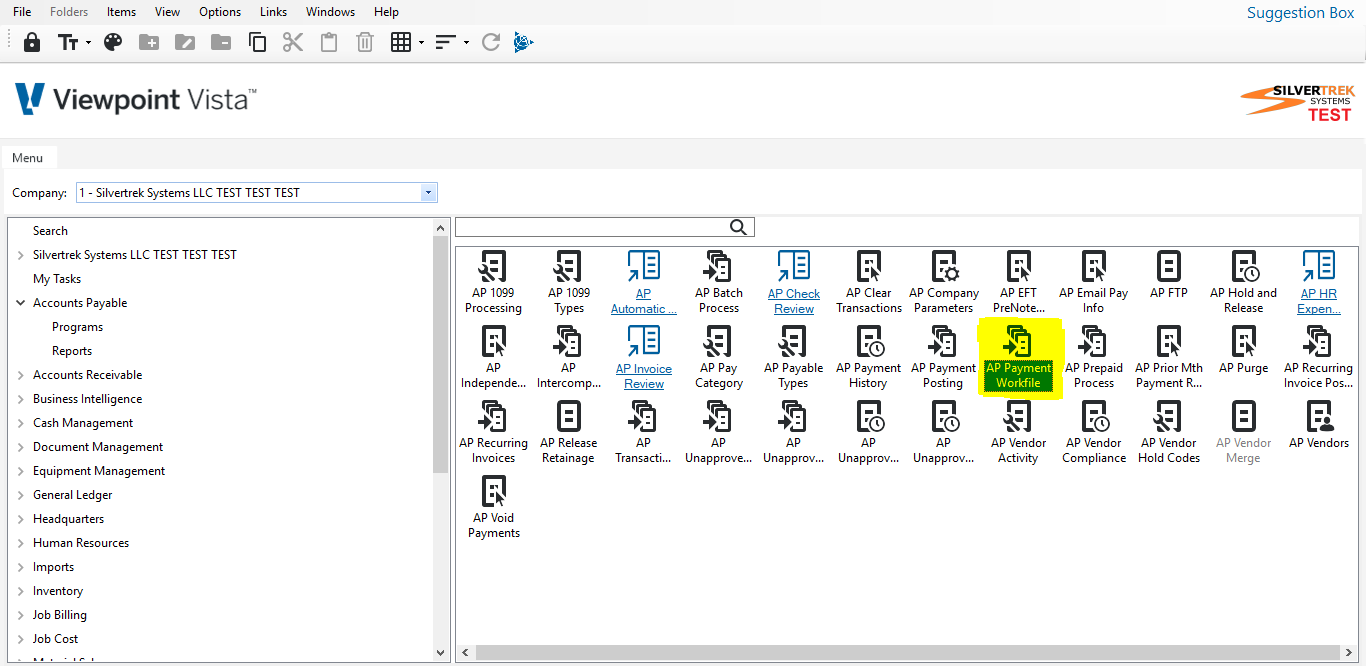Select the Menu tab
This screenshot has width=1366, height=666.
pos(28,158)
